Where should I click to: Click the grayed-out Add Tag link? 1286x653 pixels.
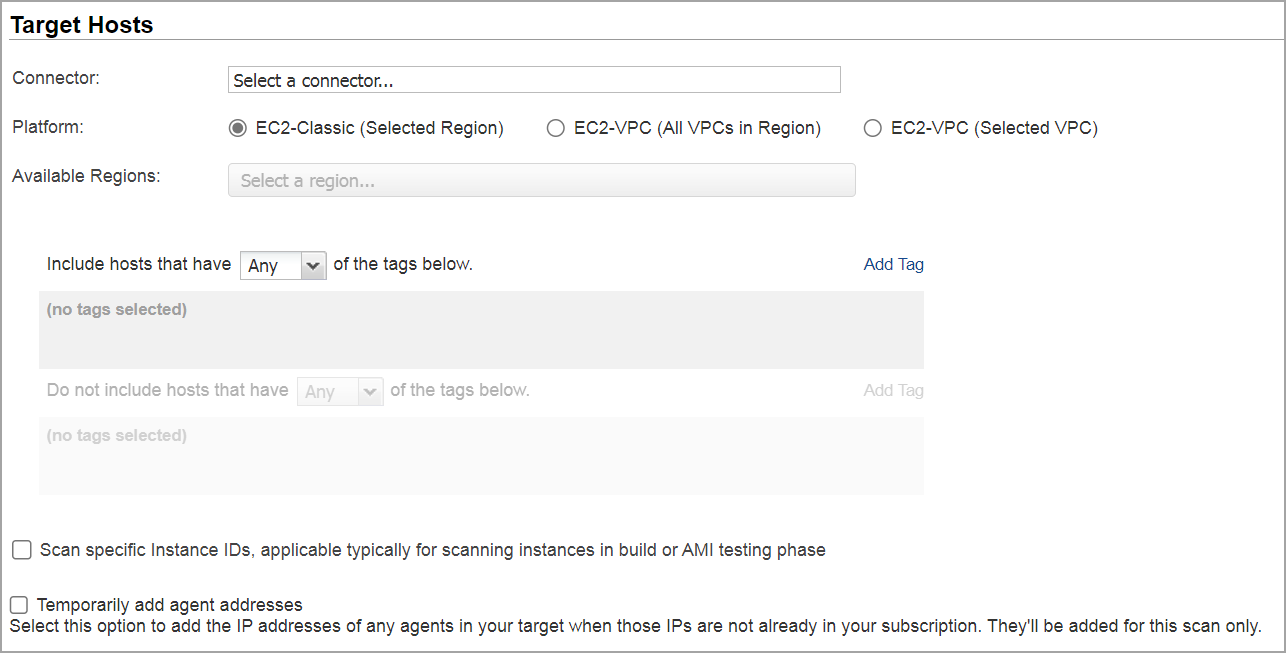pyautogui.click(x=893, y=390)
